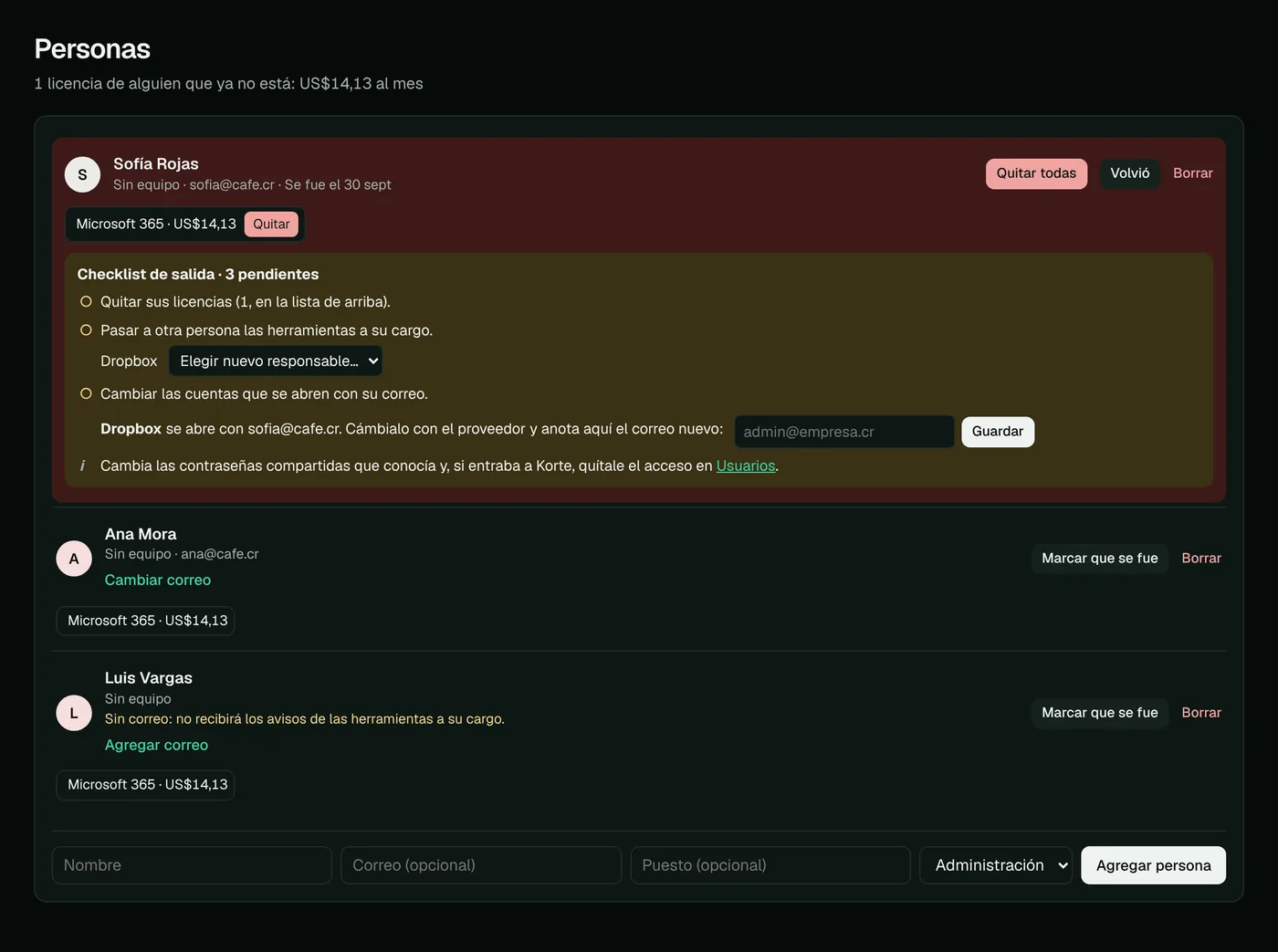
Task: Focus the 'Correo (opcional)' input field
Action: pos(481,865)
